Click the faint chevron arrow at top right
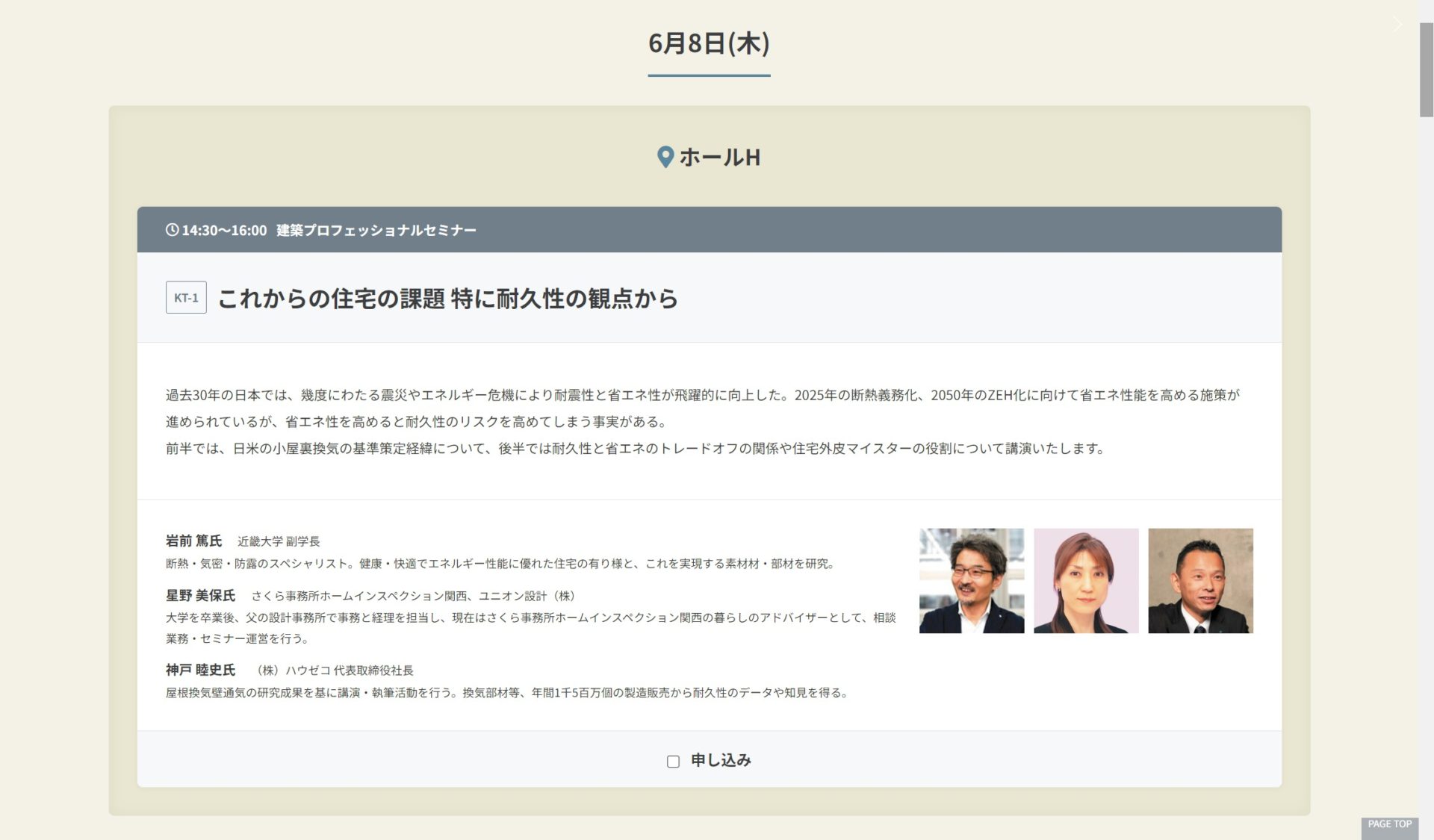The image size is (1434, 840). tap(1397, 25)
